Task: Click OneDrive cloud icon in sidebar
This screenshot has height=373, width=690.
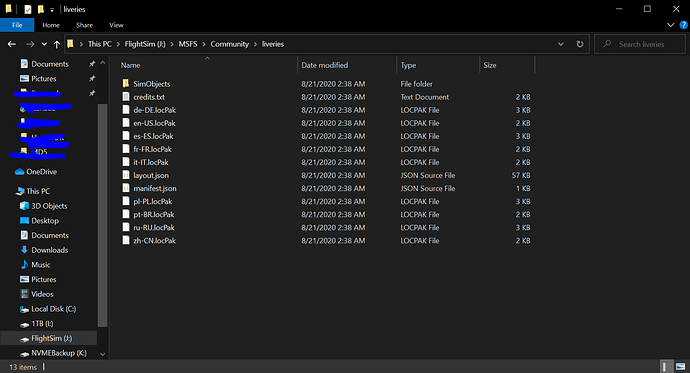Action: point(19,172)
